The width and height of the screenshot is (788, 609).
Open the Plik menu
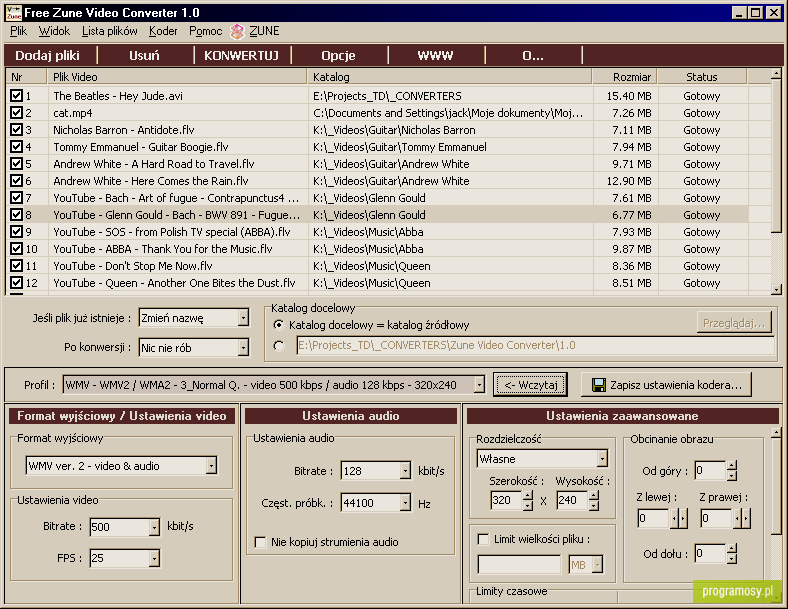[18, 31]
